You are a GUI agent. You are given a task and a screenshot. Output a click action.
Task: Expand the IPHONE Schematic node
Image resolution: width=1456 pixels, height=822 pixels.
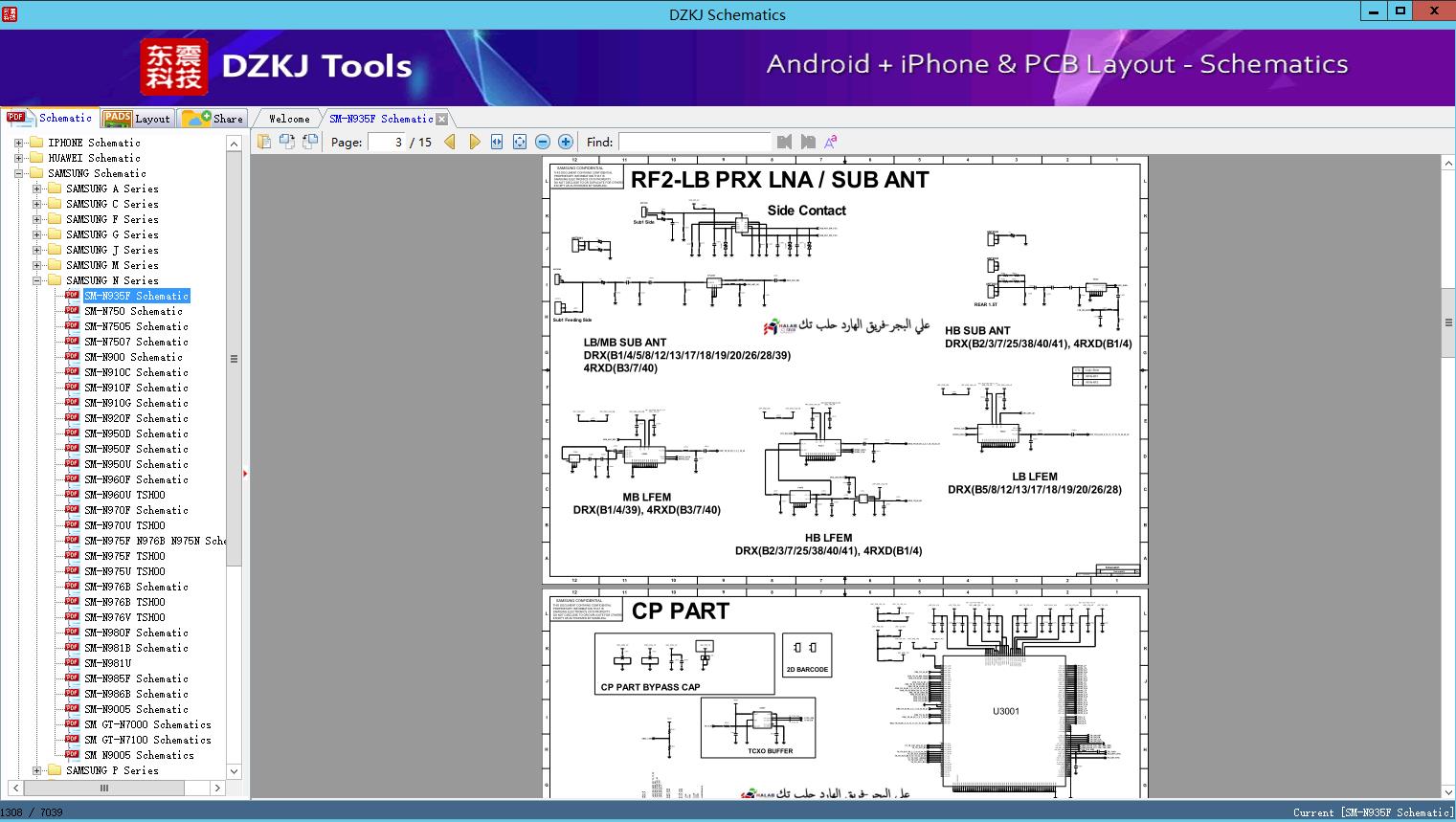(18, 143)
